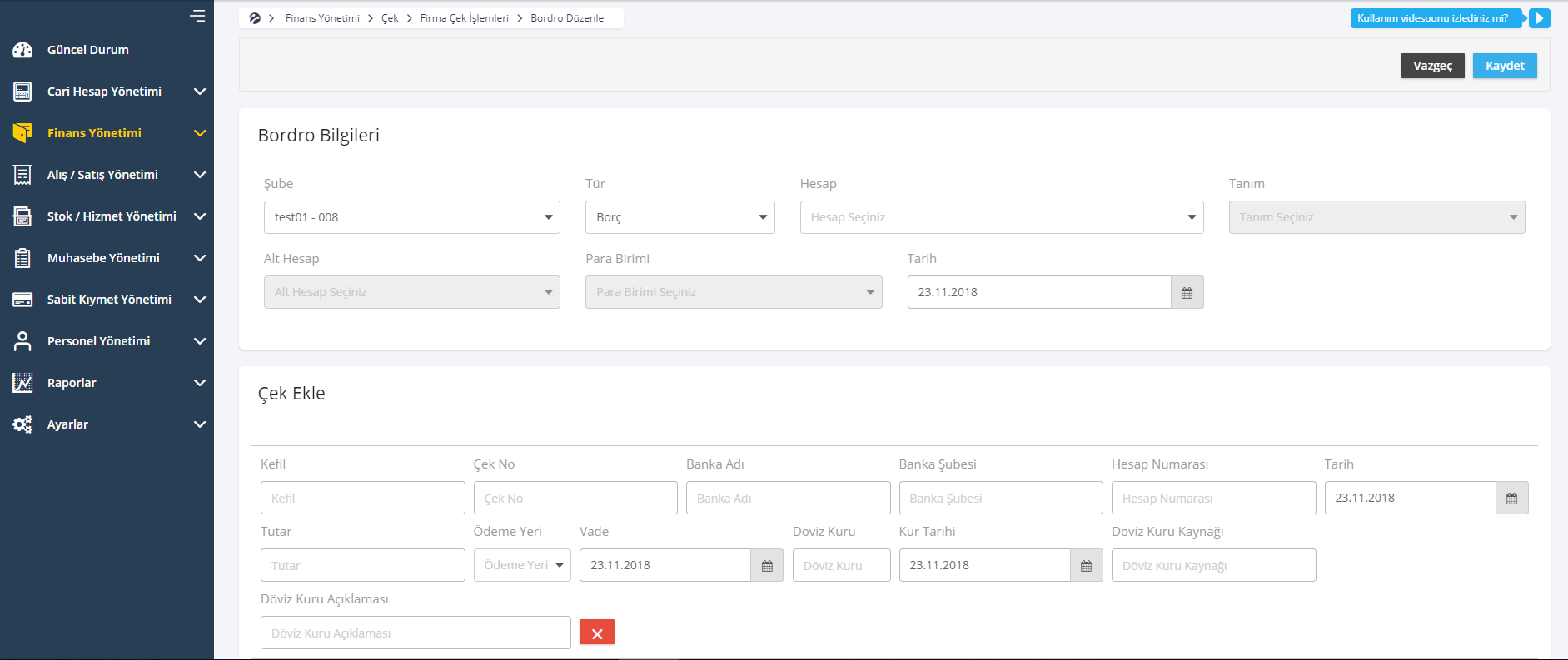Click the Stok / Hizmet Yönetimi icon
This screenshot has height=660, width=1568.
(x=22, y=216)
